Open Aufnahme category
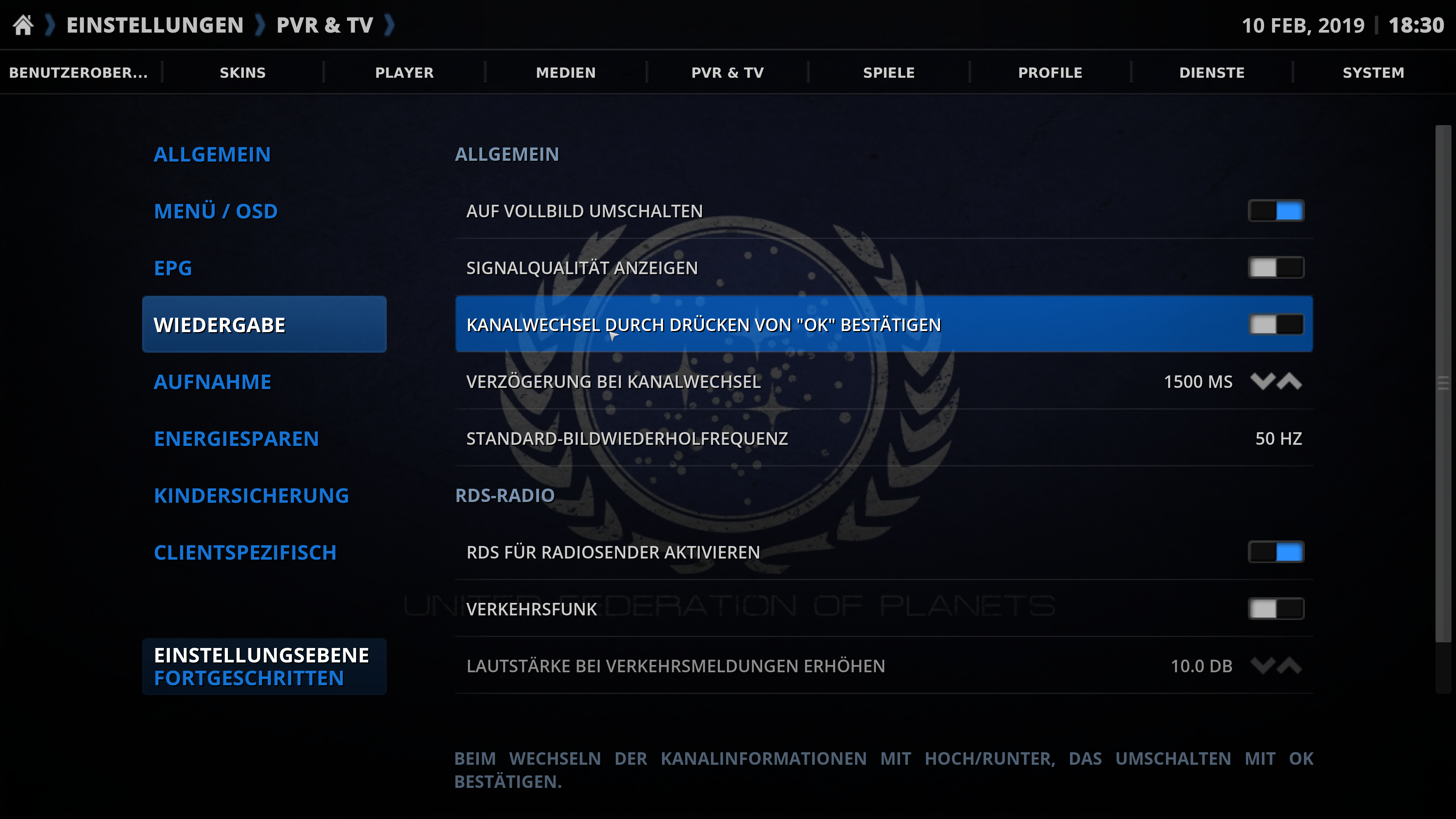The height and width of the screenshot is (819, 1456). coord(264,381)
